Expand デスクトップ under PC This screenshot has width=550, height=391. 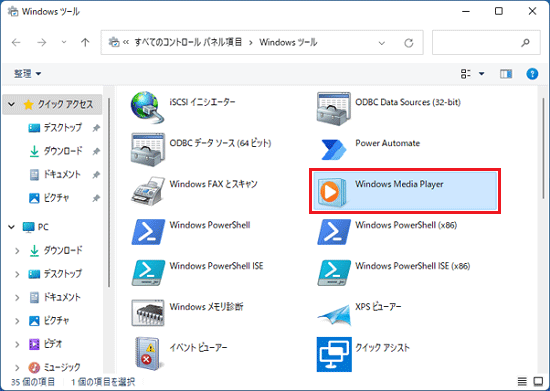click(17, 274)
